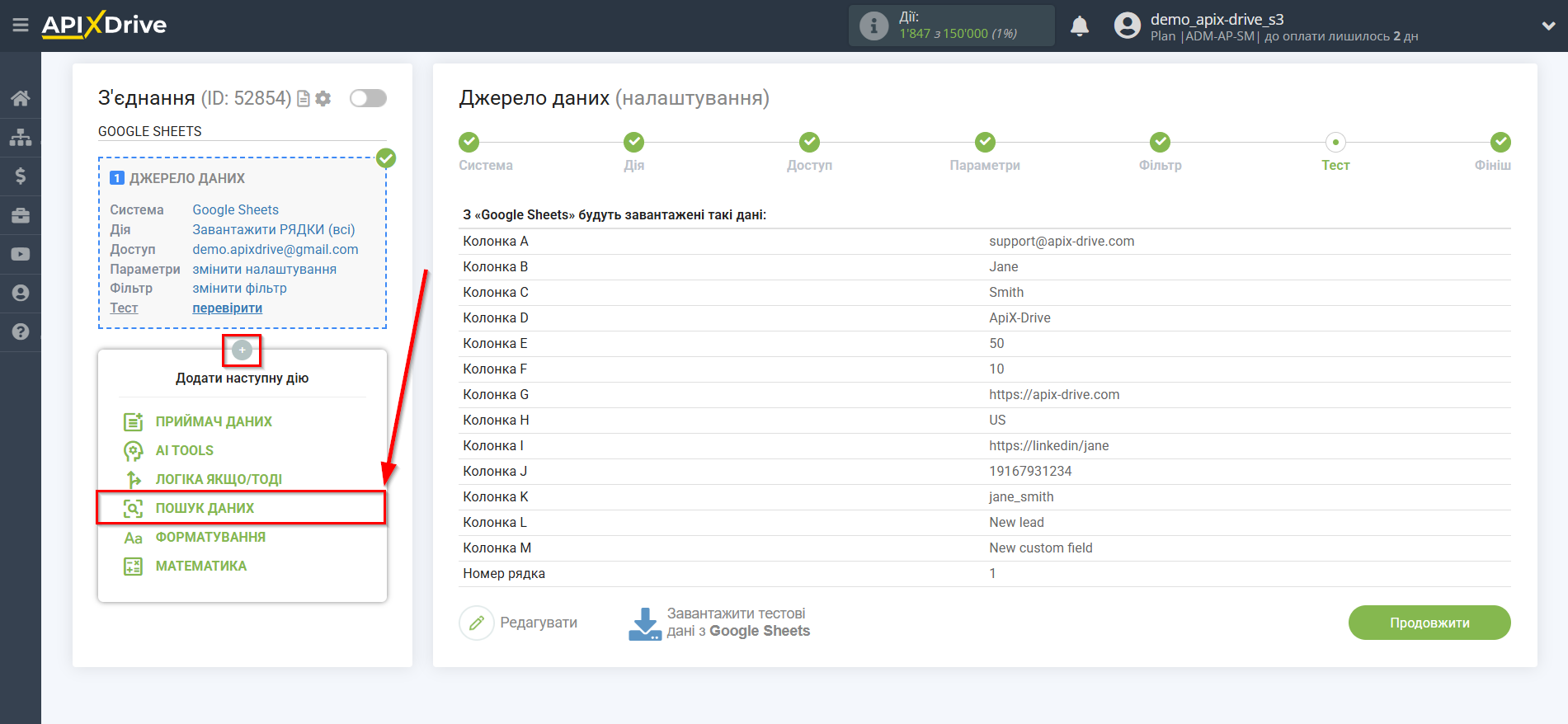This screenshot has width=1568, height=724.
Task: Expand the user account dropdown arrow
Action: click(1547, 26)
